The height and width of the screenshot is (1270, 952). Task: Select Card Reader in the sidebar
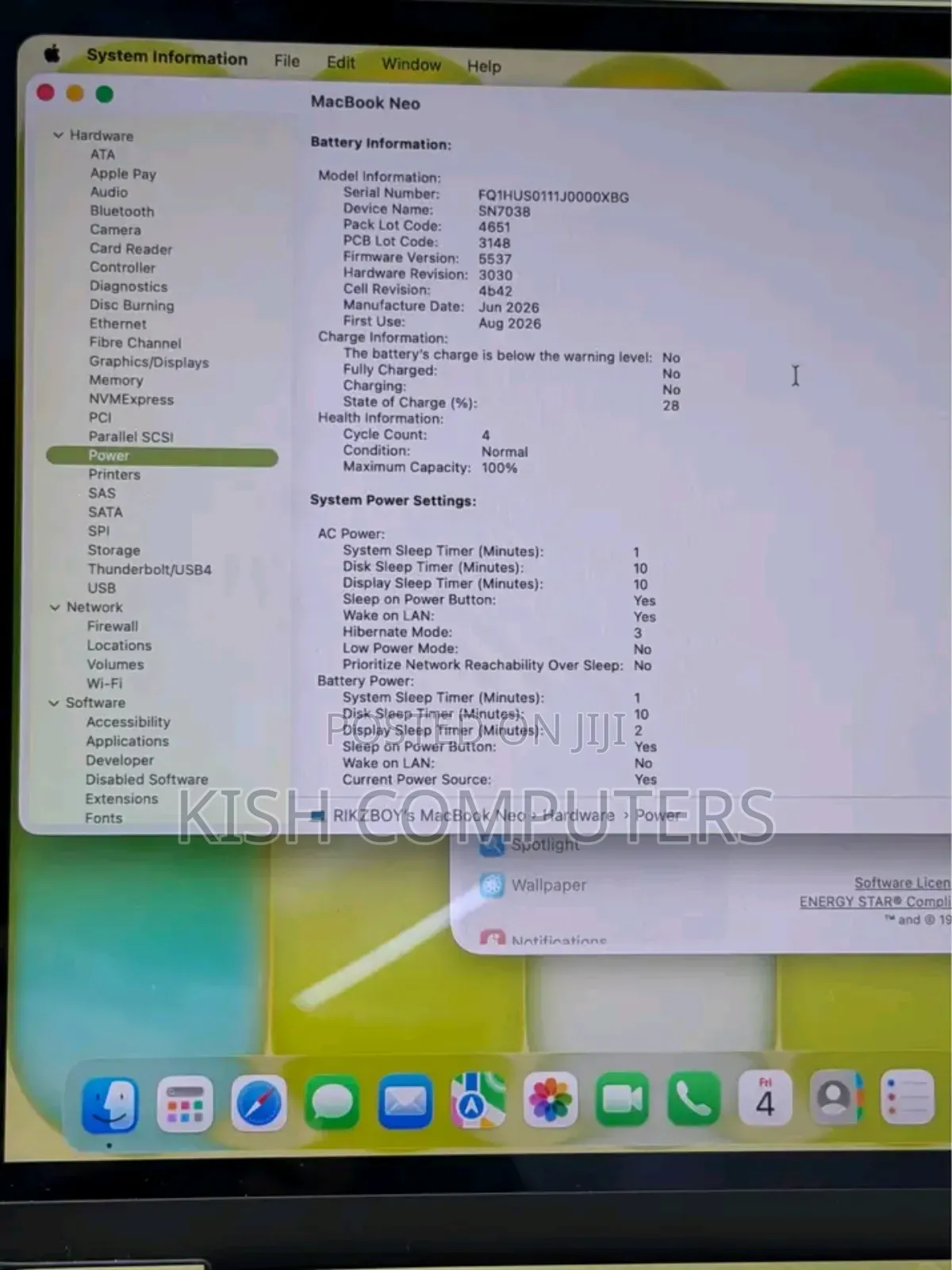[131, 248]
